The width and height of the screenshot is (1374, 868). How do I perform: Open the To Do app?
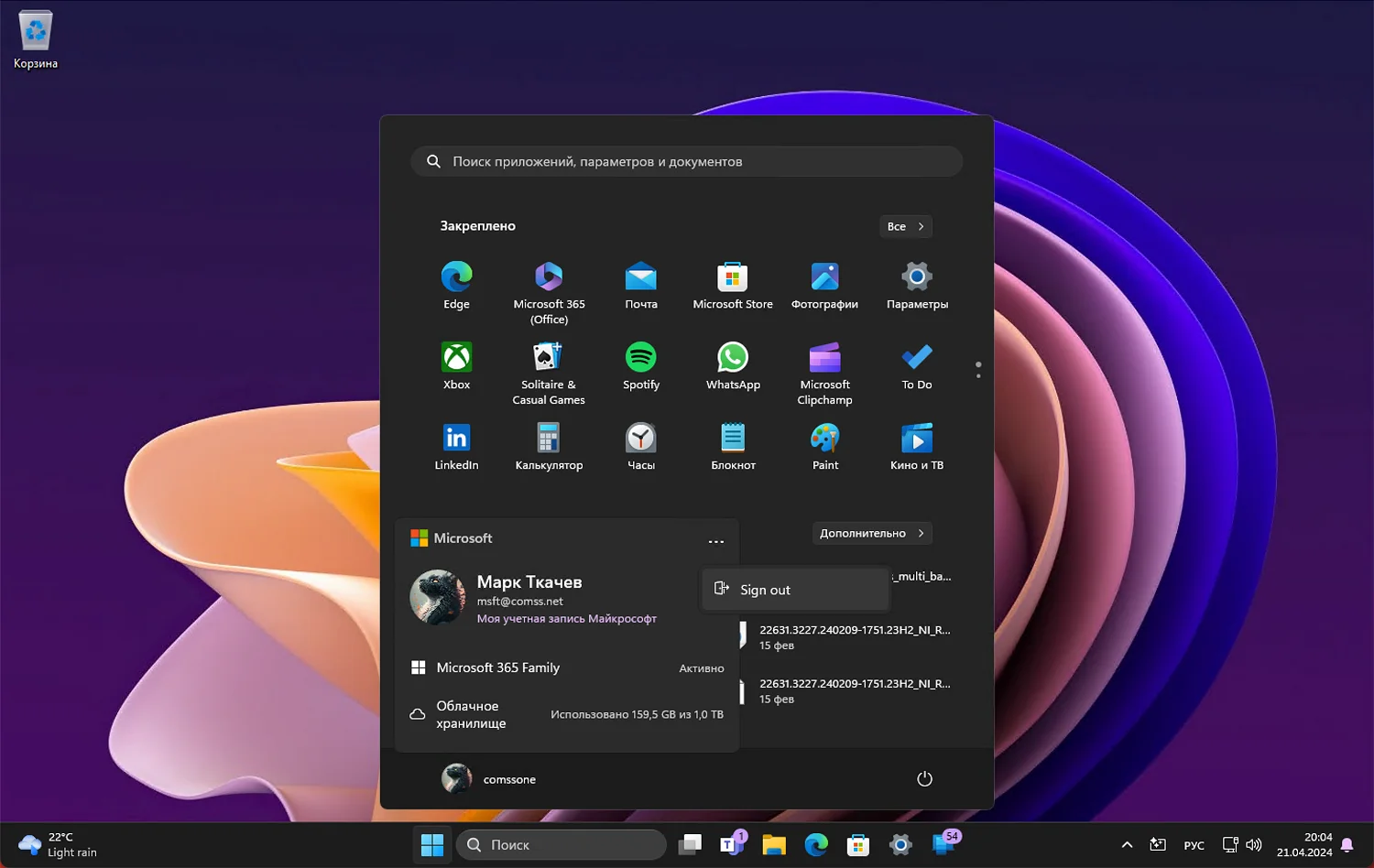[x=917, y=366]
